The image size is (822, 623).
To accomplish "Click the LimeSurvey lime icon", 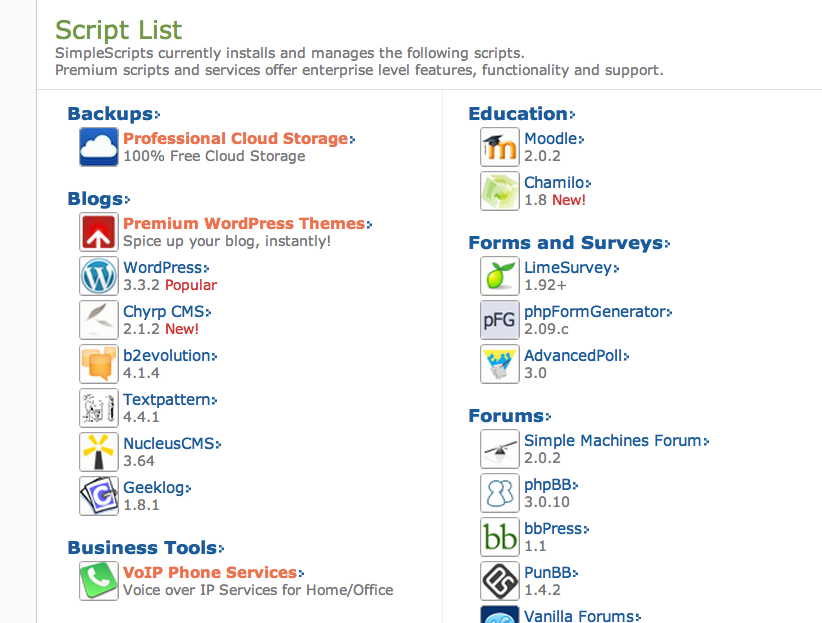I will point(500,276).
